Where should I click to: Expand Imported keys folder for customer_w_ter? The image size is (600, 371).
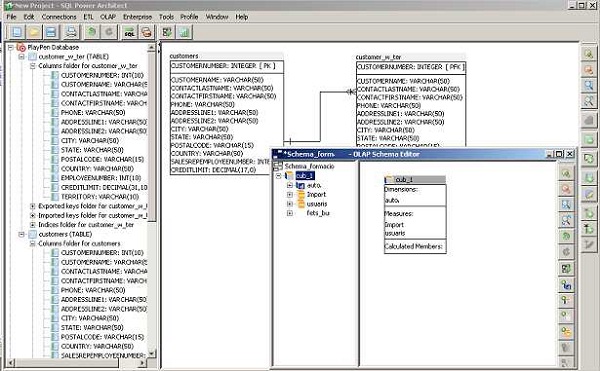[x=33, y=216]
